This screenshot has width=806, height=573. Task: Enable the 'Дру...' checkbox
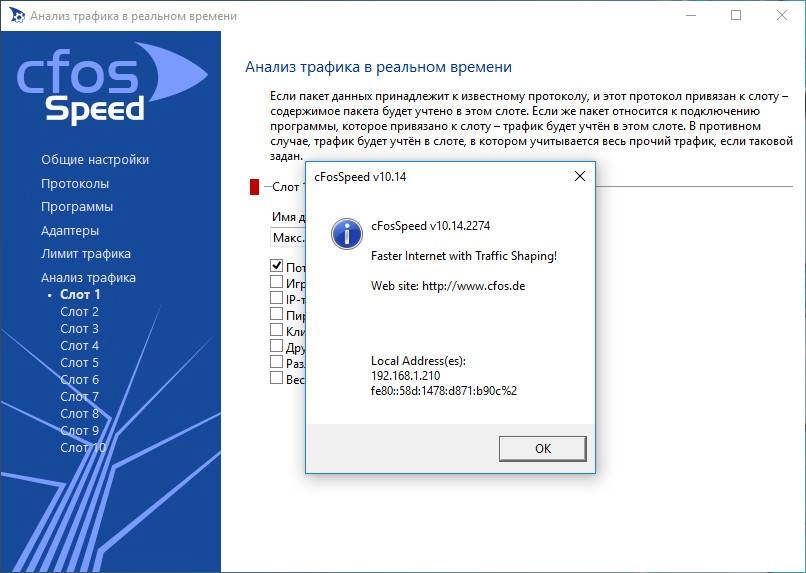point(277,345)
